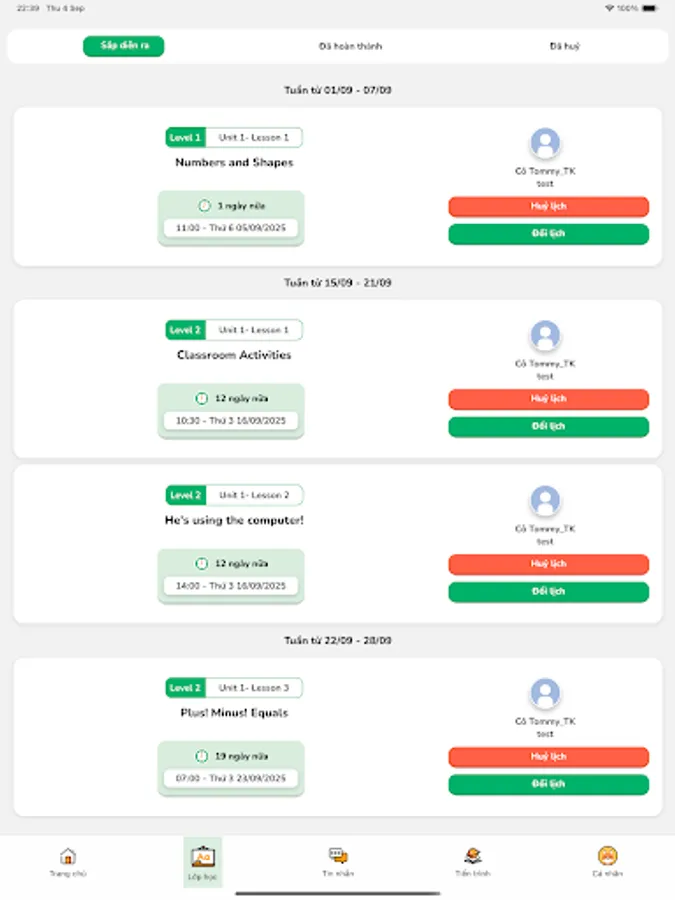Image resolution: width=675 pixels, height=900 pixels.
Task: Click clock icon beside 19 ngày nữa
Action: [x=201, y=756]
